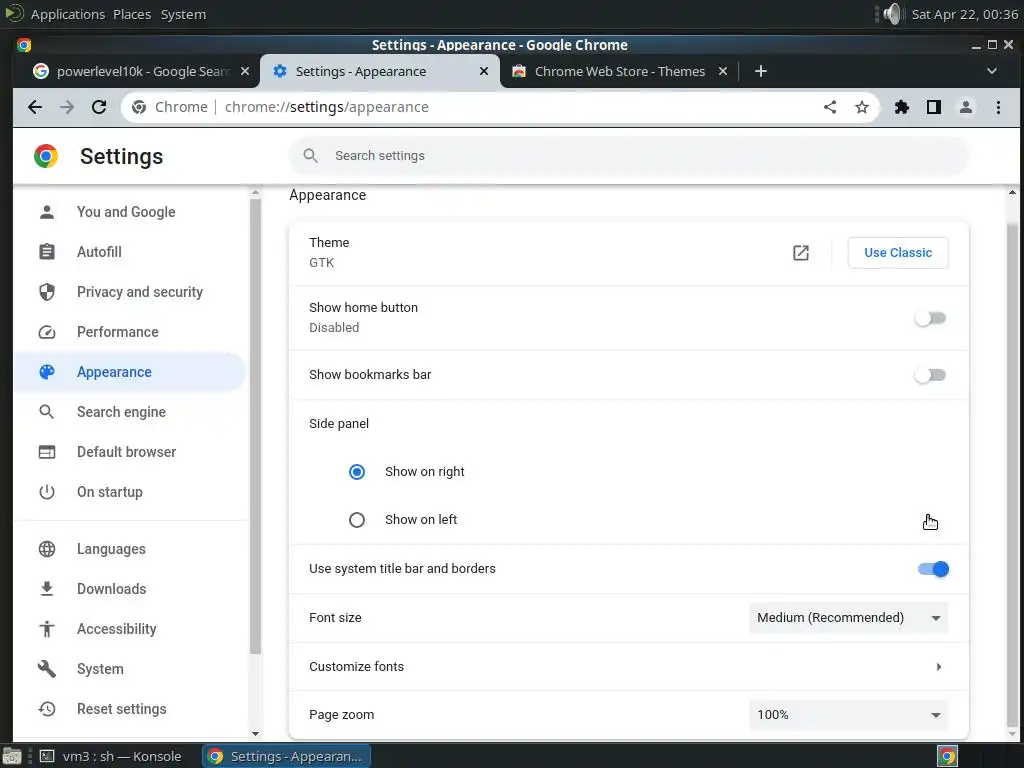The height and width of the screenshot is (768, 1024).
Task: Open the Extensions puzzle icon
Action: coord(902,107)
